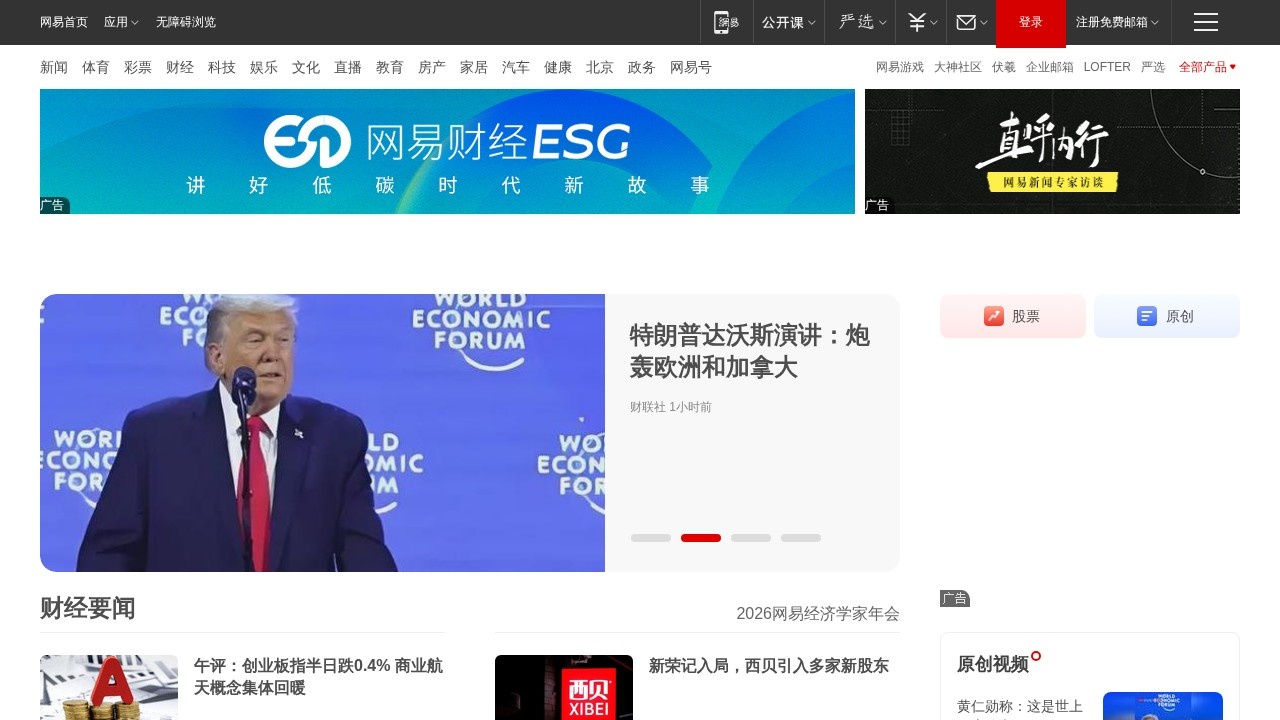Click the red 登录 button
The height and width of the screenshot is (720, 1280).
[1030, 22]
